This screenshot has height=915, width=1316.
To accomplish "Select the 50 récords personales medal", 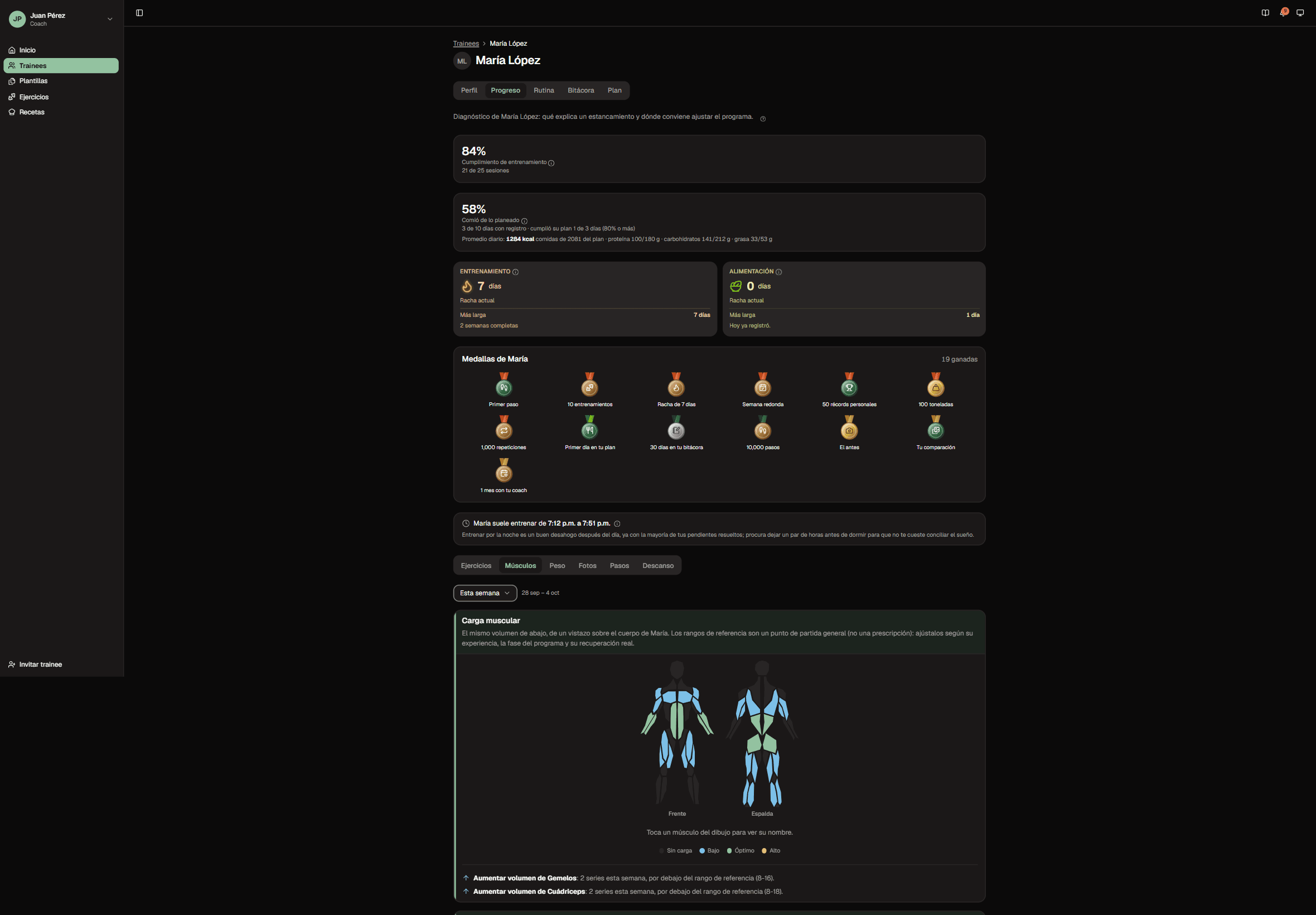I will pos(849,390).
